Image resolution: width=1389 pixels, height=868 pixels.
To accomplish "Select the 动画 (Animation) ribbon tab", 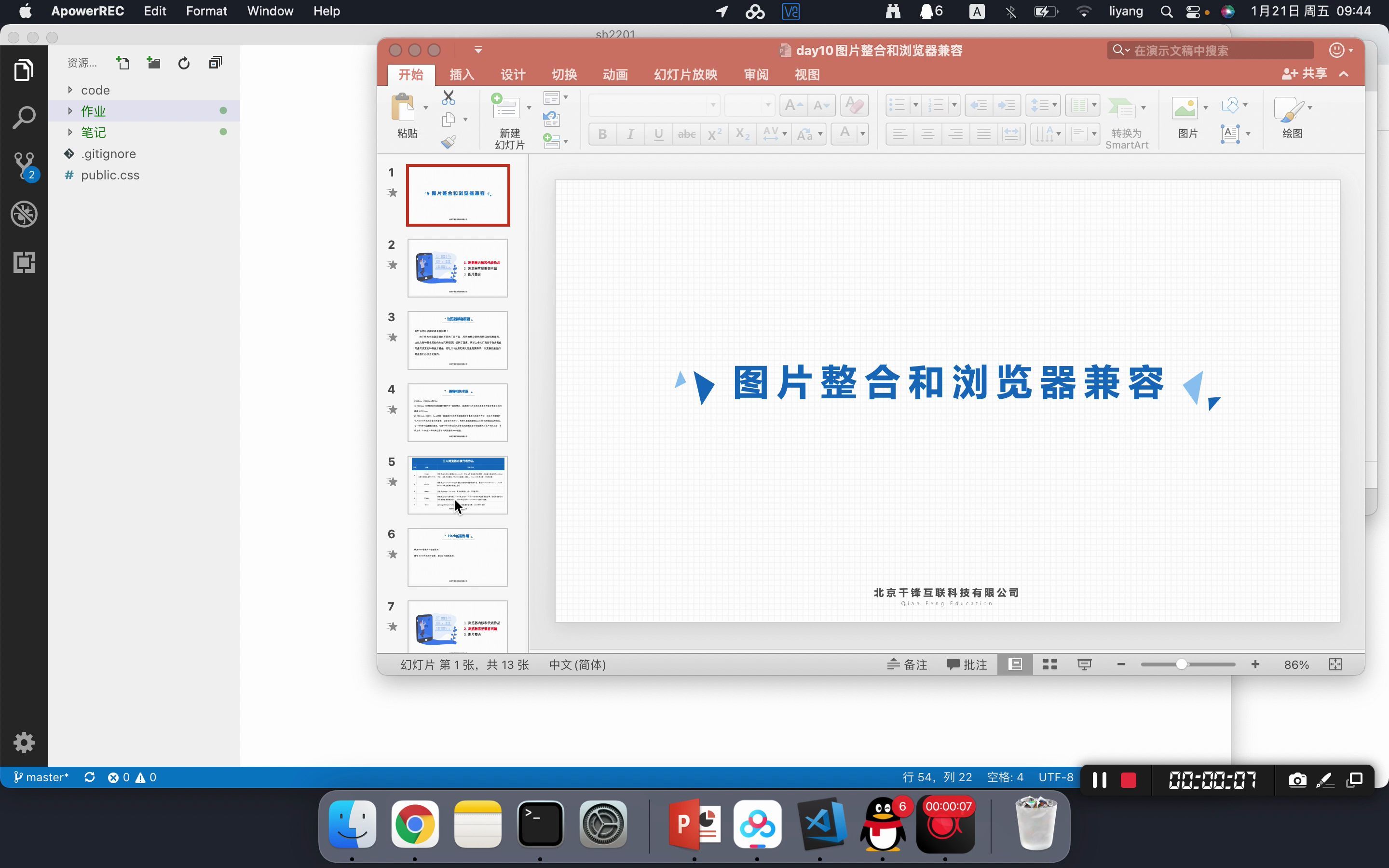I will [614, 73].
